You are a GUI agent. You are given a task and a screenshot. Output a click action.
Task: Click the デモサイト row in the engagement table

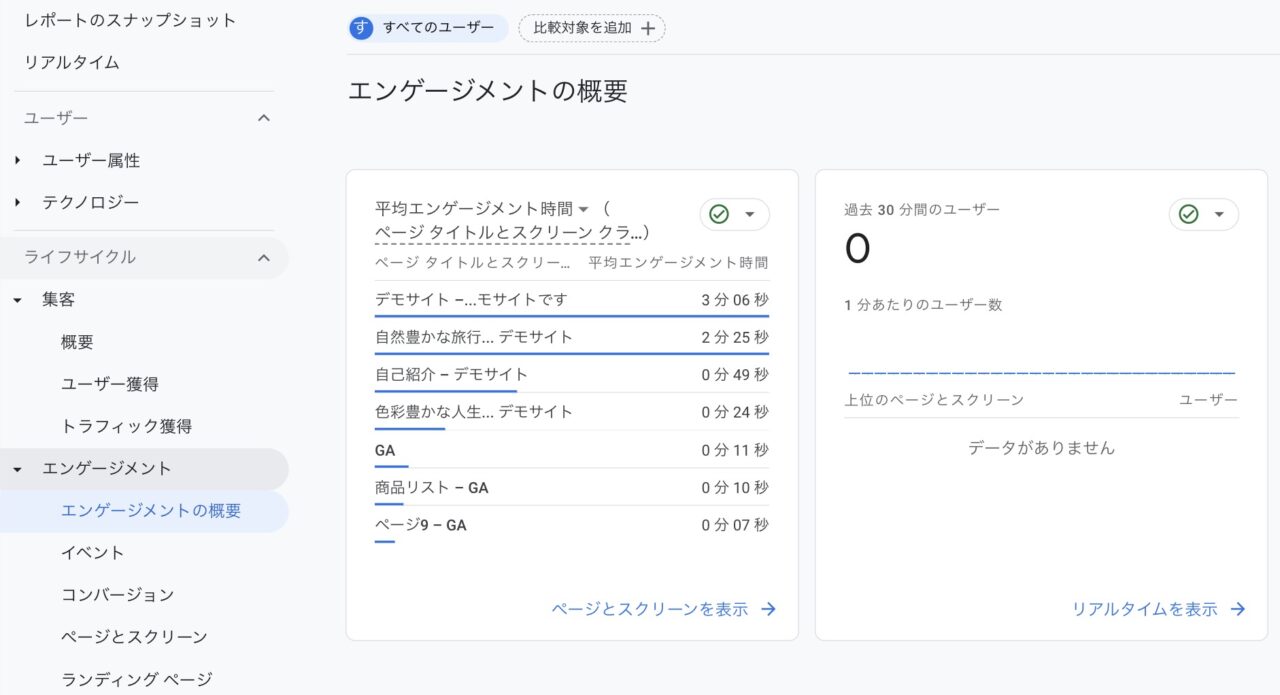[470, 298]
